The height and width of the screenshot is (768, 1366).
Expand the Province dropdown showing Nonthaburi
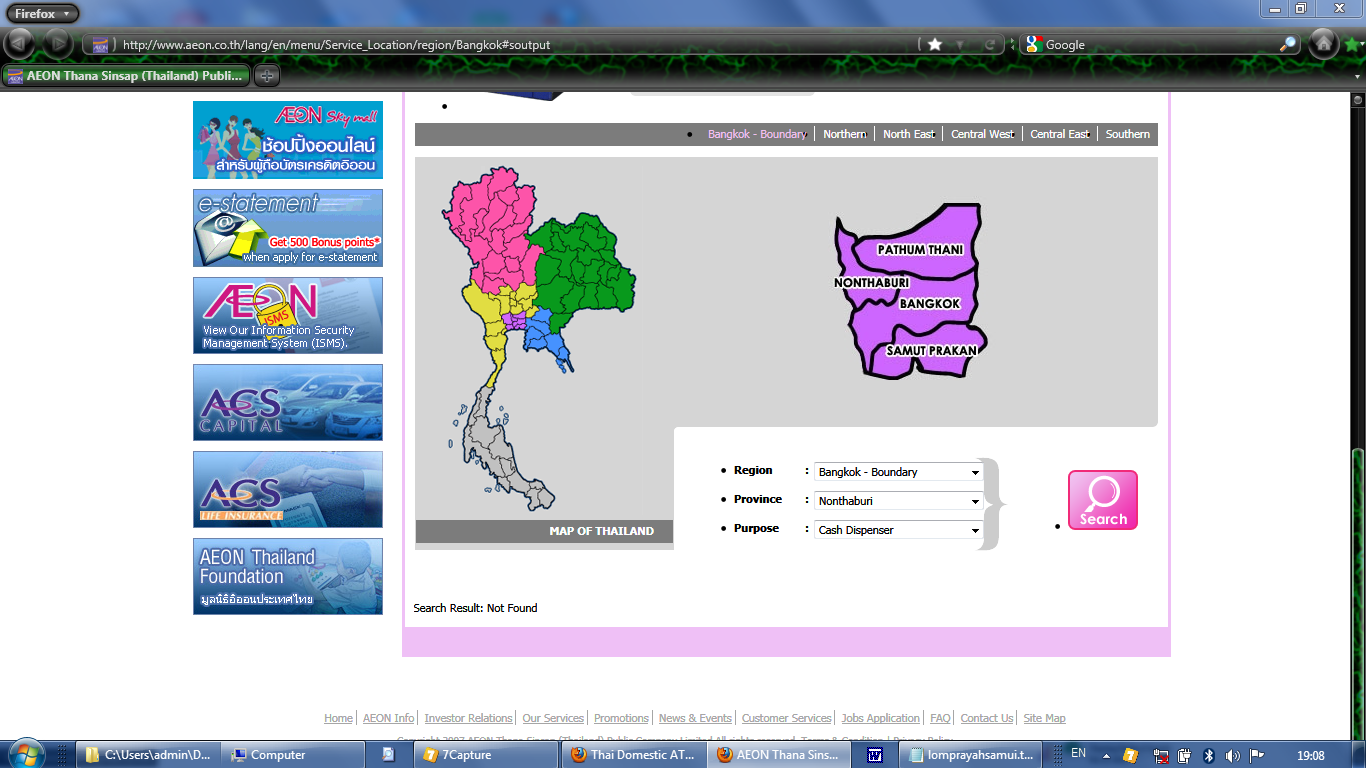pos(898,501)
